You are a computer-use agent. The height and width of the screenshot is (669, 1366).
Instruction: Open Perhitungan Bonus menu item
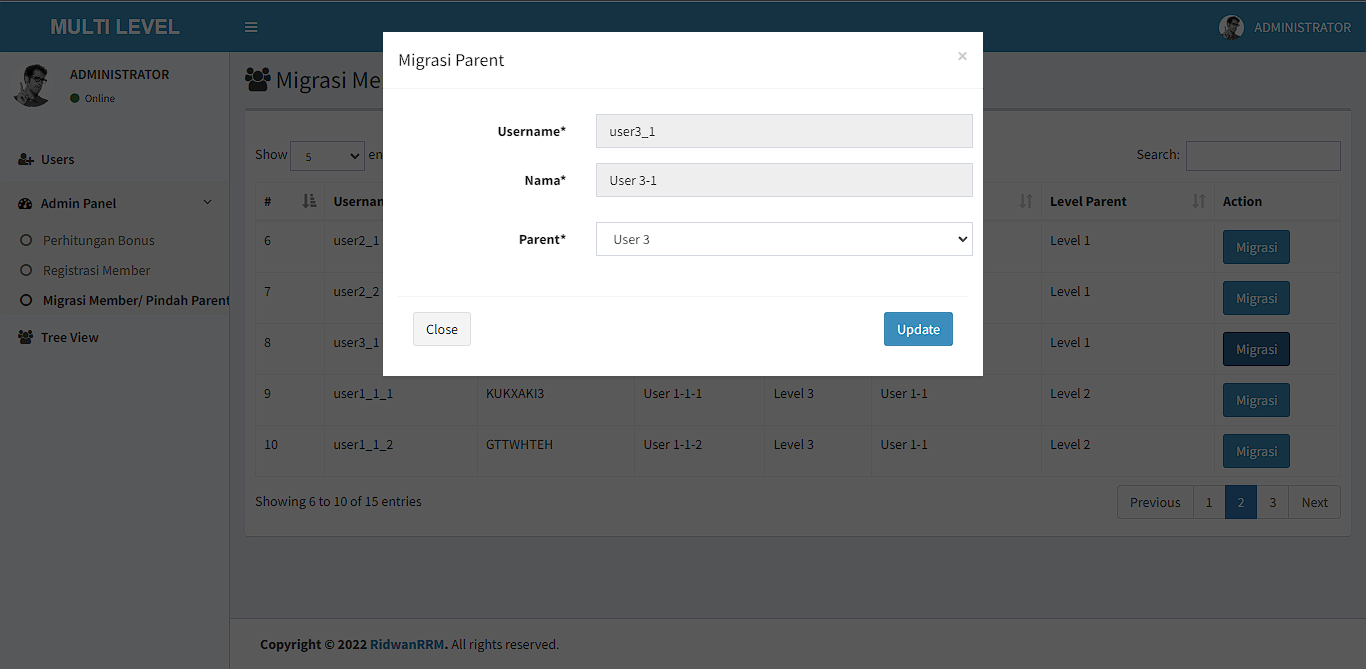point(99,240)
